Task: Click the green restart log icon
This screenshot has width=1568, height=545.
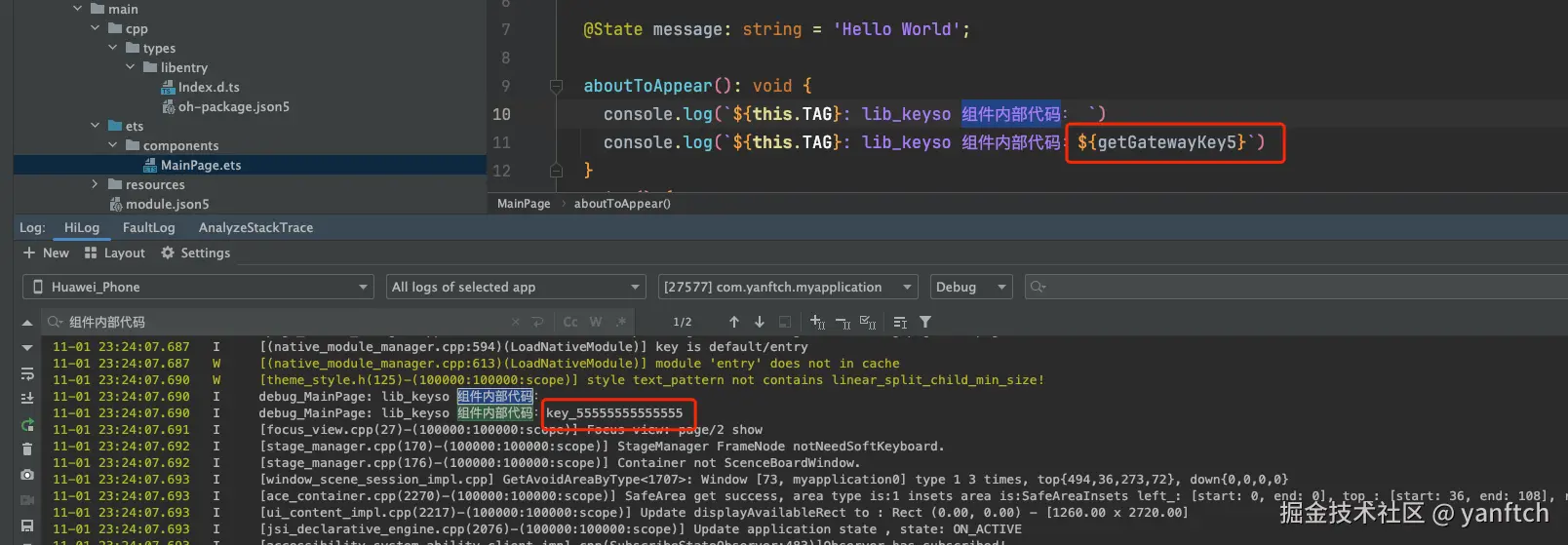Action: tap(27, 424)
